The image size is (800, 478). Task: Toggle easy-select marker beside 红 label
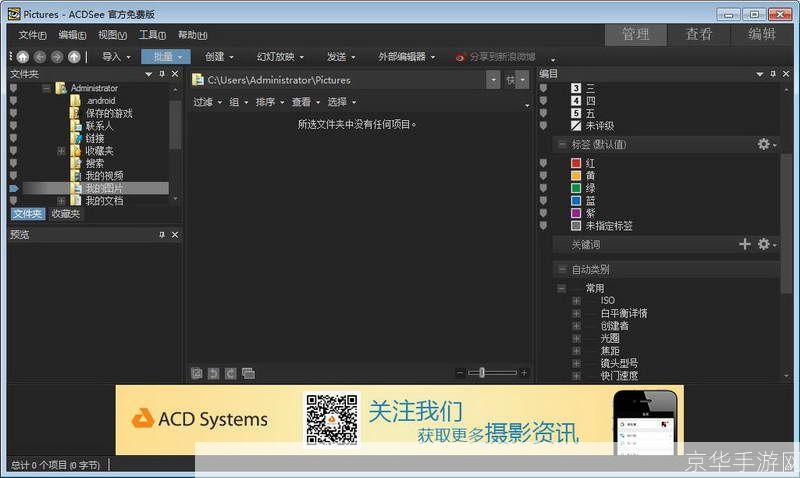point(543,163)
